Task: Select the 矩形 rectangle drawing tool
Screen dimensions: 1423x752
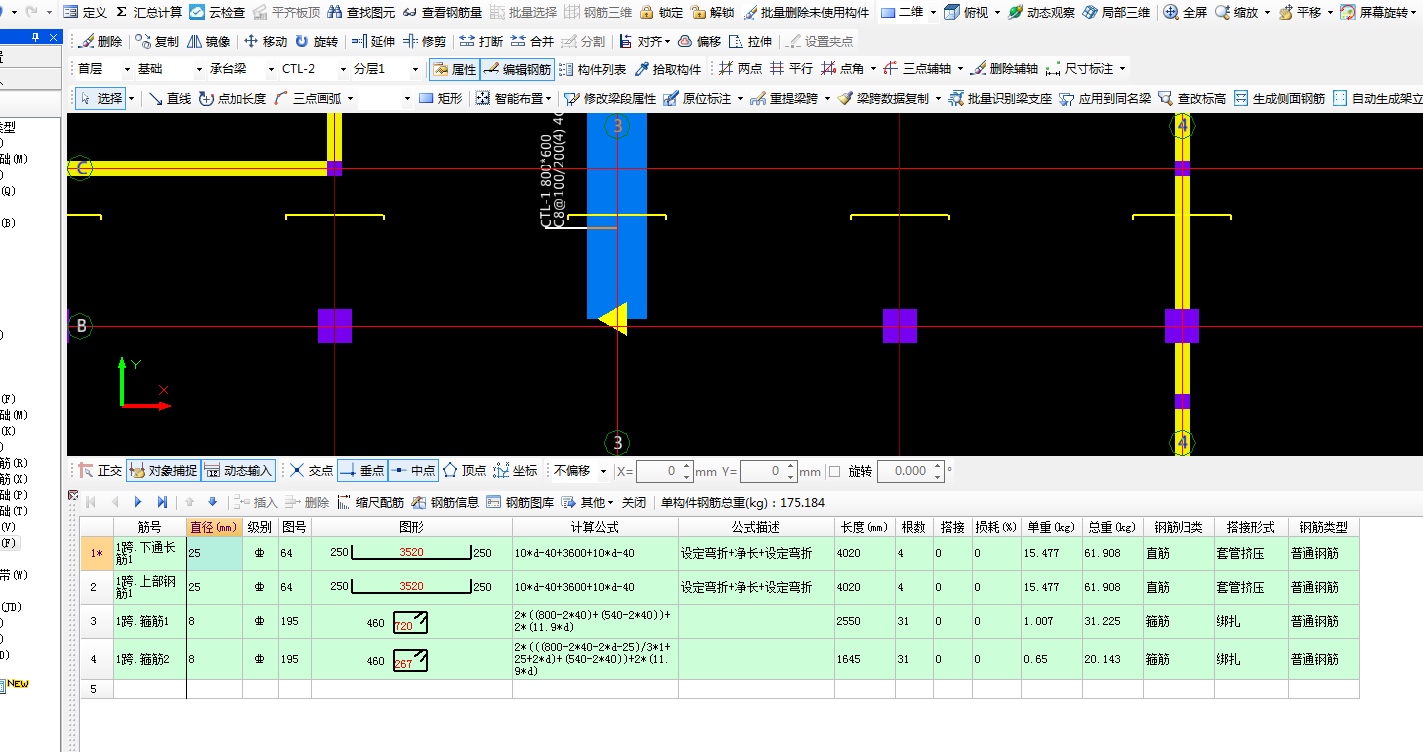Action: [441, 98]
